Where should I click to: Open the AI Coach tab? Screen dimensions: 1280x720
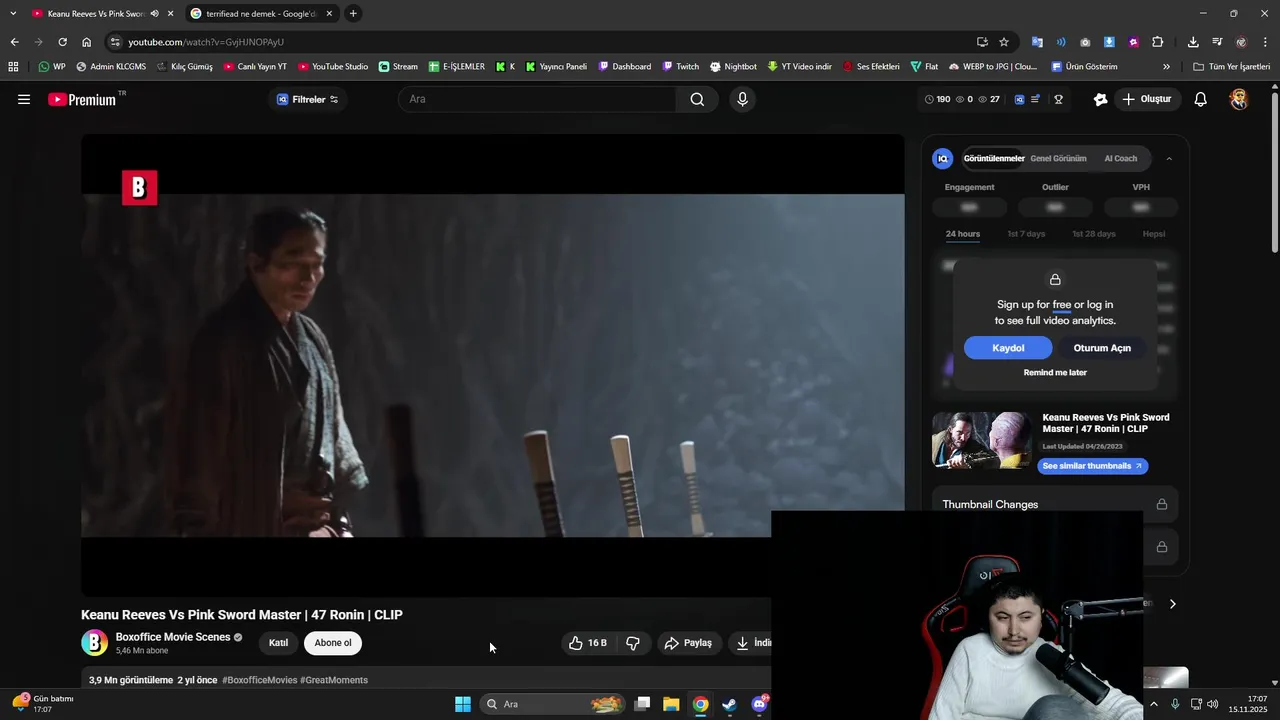(x=1120, y=158)
